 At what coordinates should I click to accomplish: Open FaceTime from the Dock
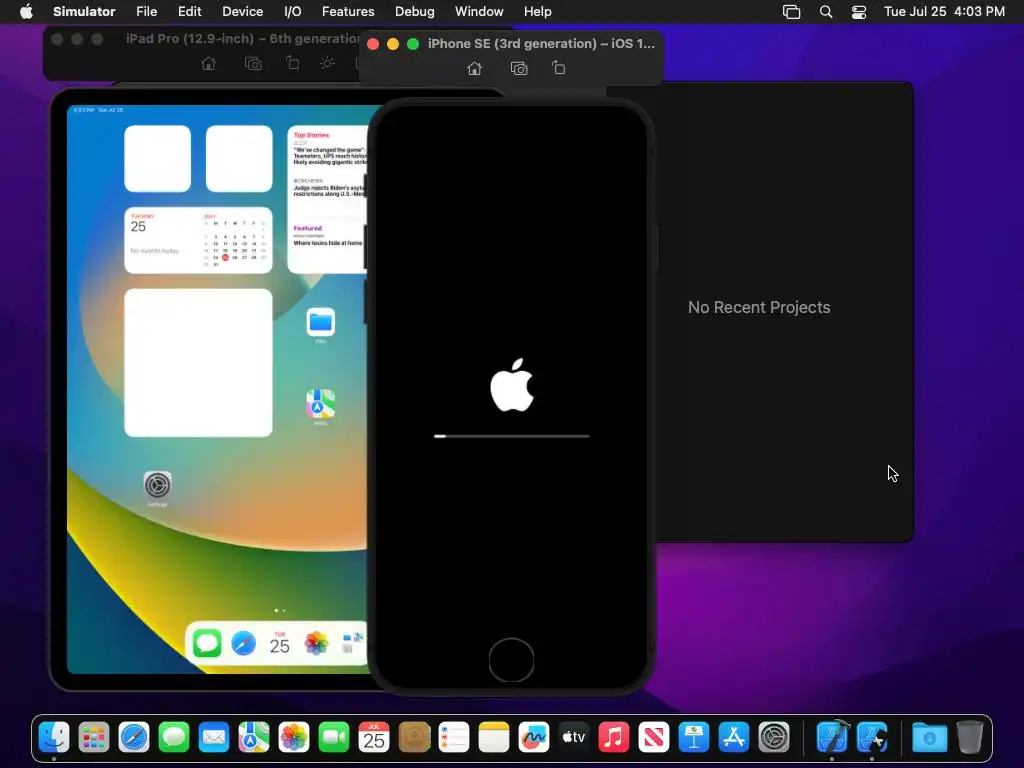334,738
